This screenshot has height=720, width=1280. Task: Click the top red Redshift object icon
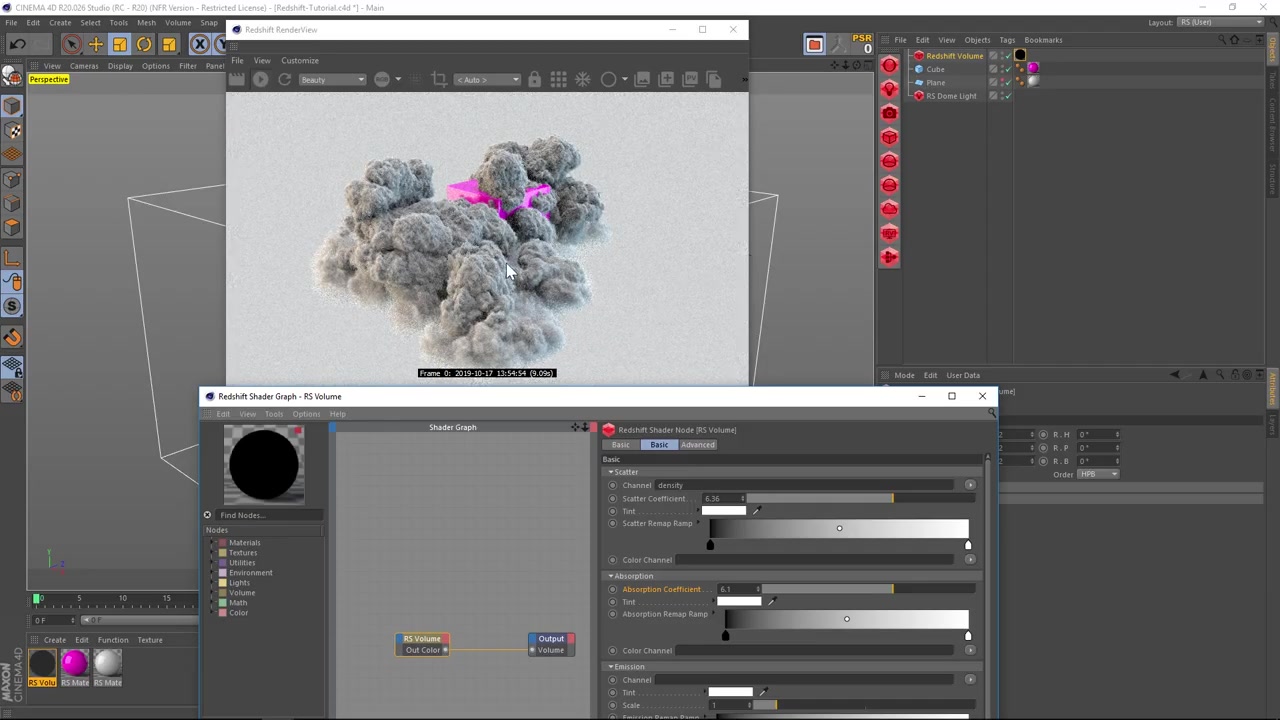(x=889, y=66)
